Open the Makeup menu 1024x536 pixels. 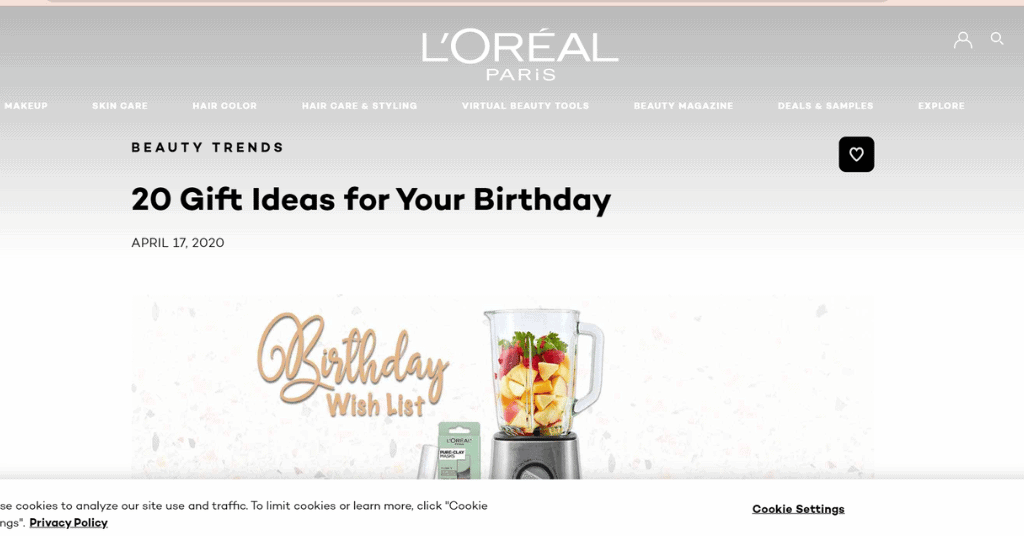point(26,106)
